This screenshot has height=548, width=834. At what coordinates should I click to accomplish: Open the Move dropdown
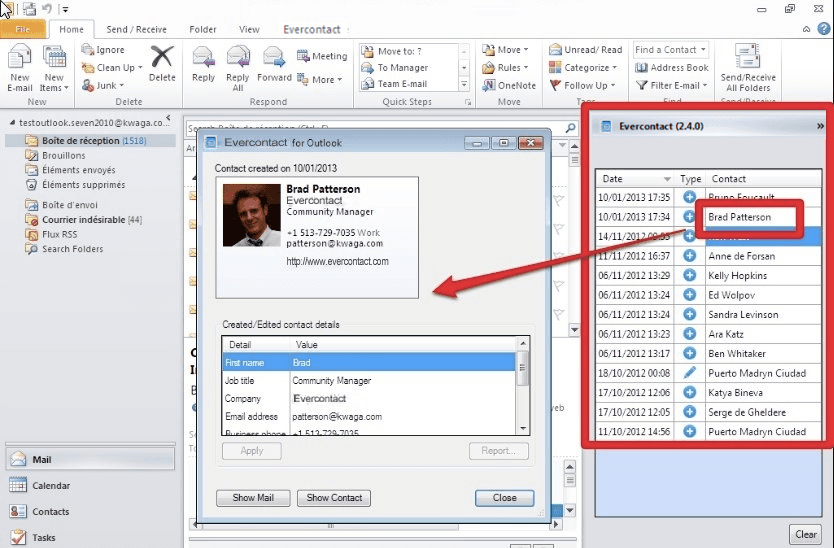pos(505,49)
